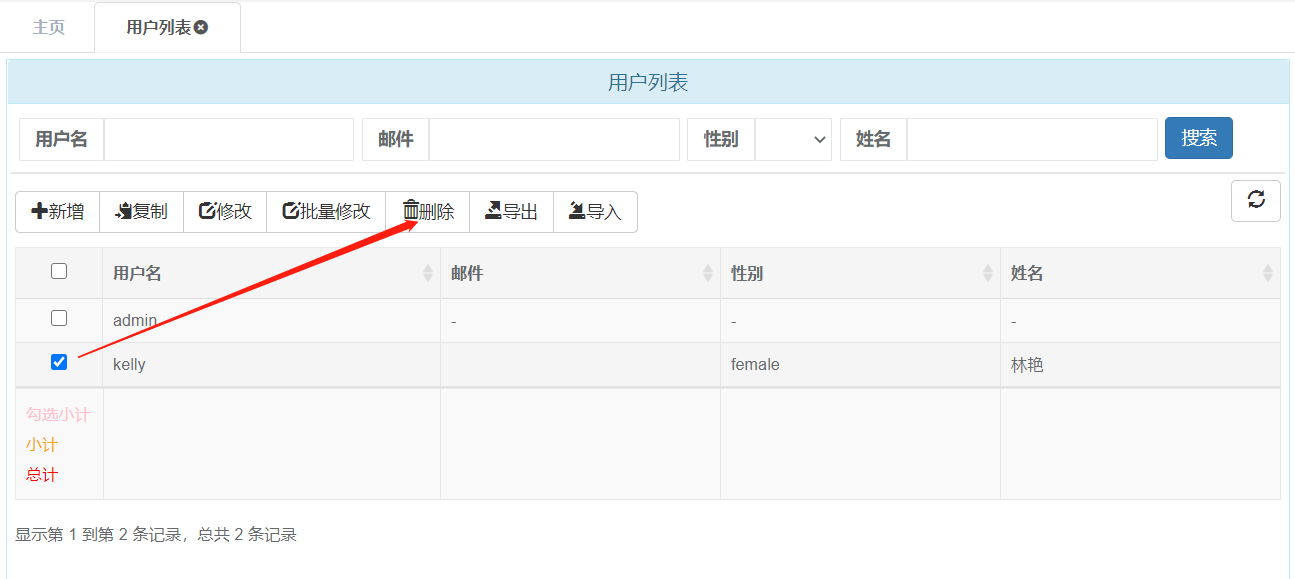This screenshot has width=1295, height=579.
Task: Open the 性别 gender dropdown
Action: 793,139
